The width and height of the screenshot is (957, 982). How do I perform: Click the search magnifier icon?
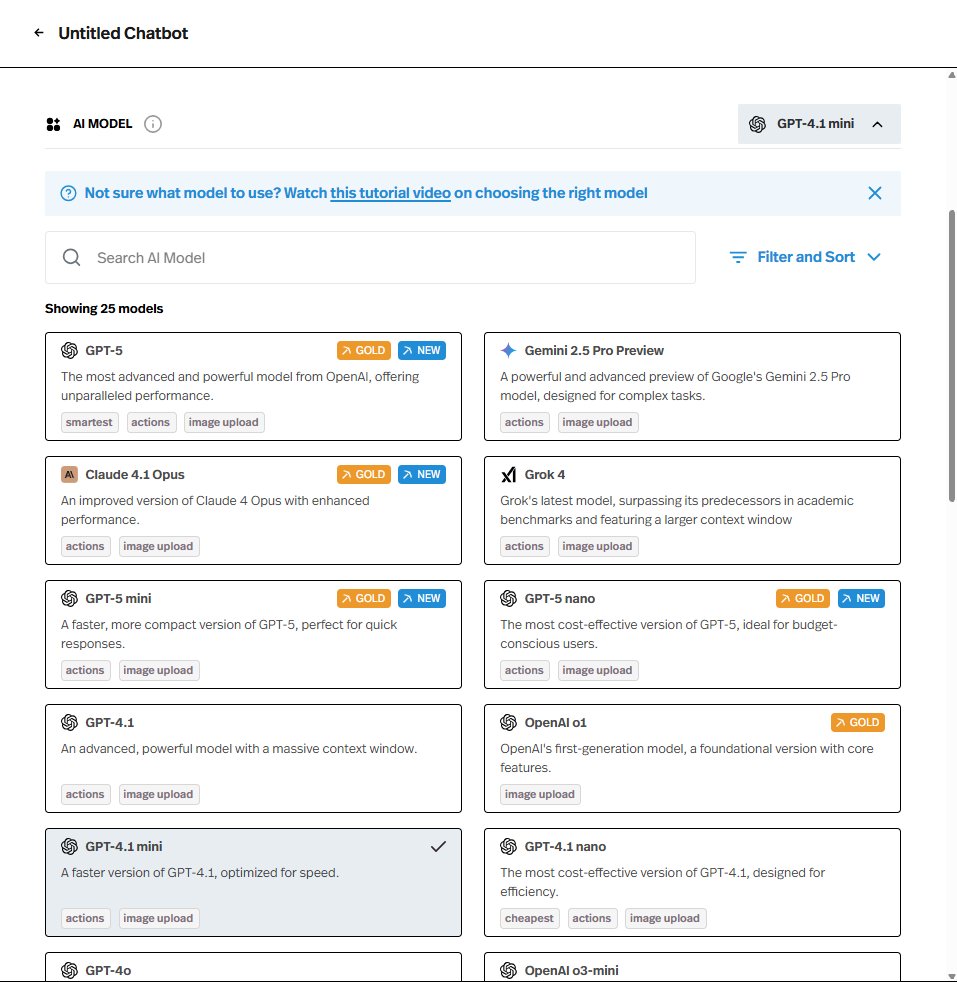click(x=71, y=258)
